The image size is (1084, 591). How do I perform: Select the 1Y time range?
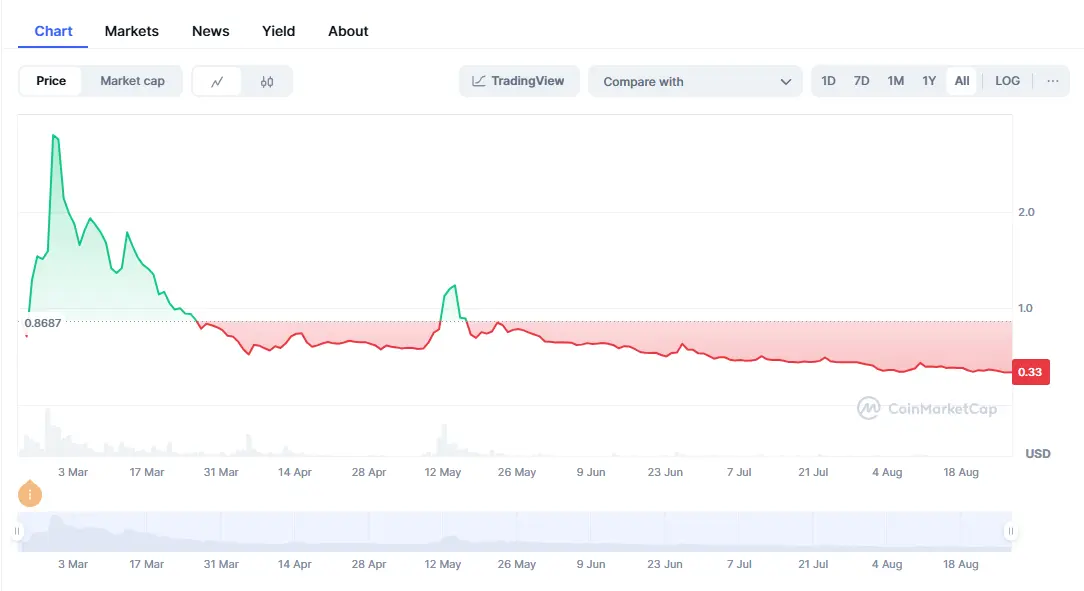click(x=929, y=81)
